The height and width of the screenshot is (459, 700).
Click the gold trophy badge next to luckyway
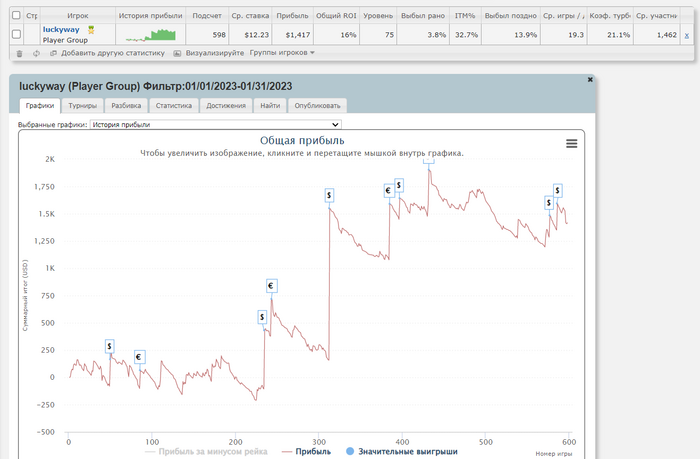(x=91, y=30)
